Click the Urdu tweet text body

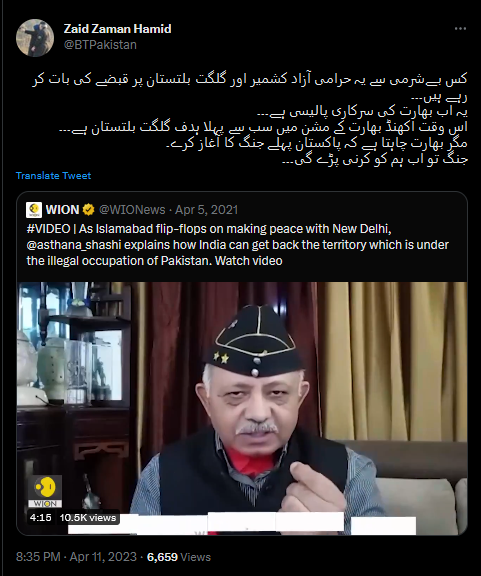250,119
